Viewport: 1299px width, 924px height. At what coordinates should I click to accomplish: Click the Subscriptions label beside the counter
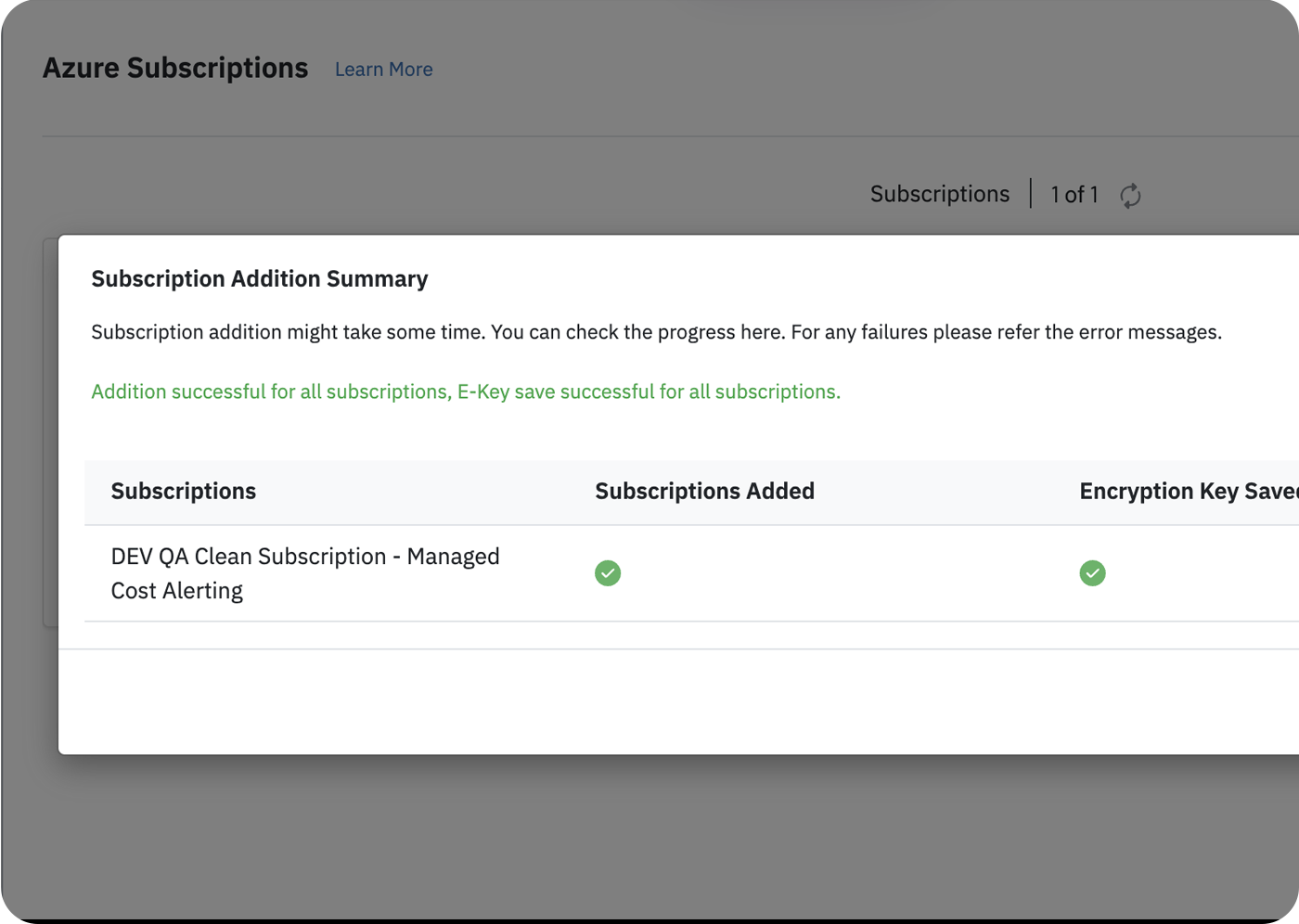pyautogui.click(x=939, y=194)
